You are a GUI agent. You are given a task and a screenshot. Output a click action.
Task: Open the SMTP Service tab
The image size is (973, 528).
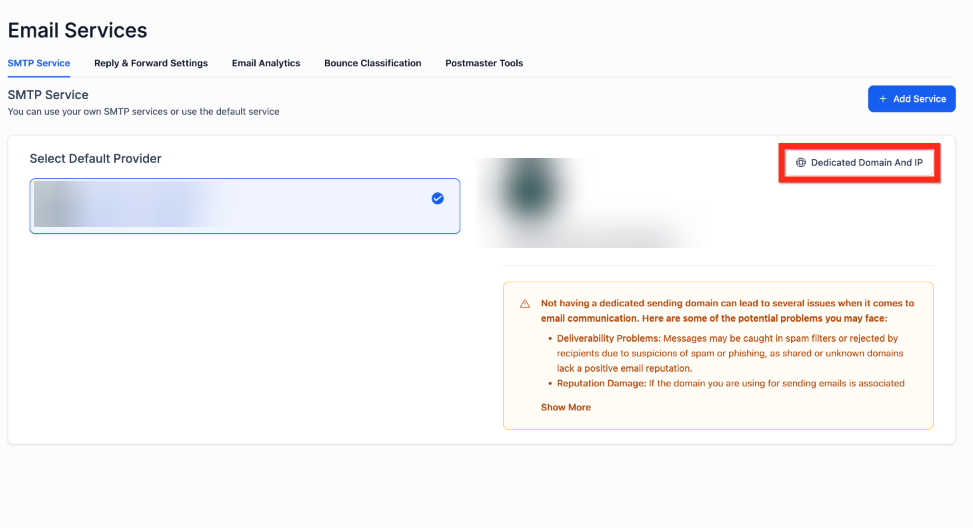[x=38, y=63]
